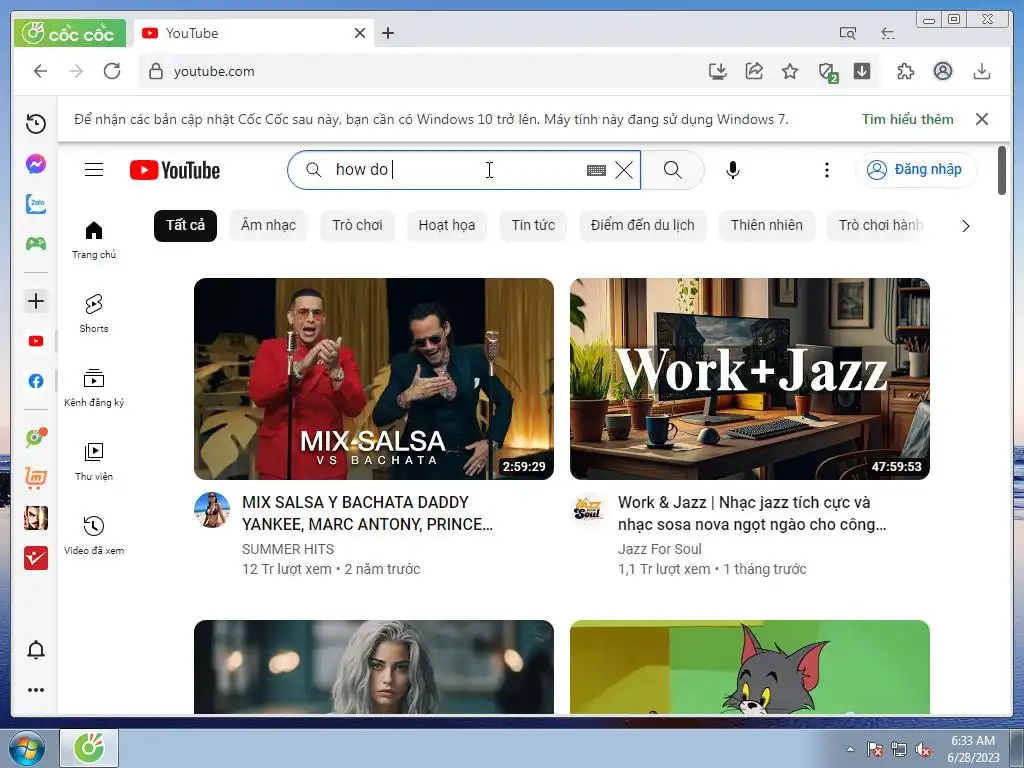
Task: Click the Cốc Cốc taskbar button
Action: point(89,748)
